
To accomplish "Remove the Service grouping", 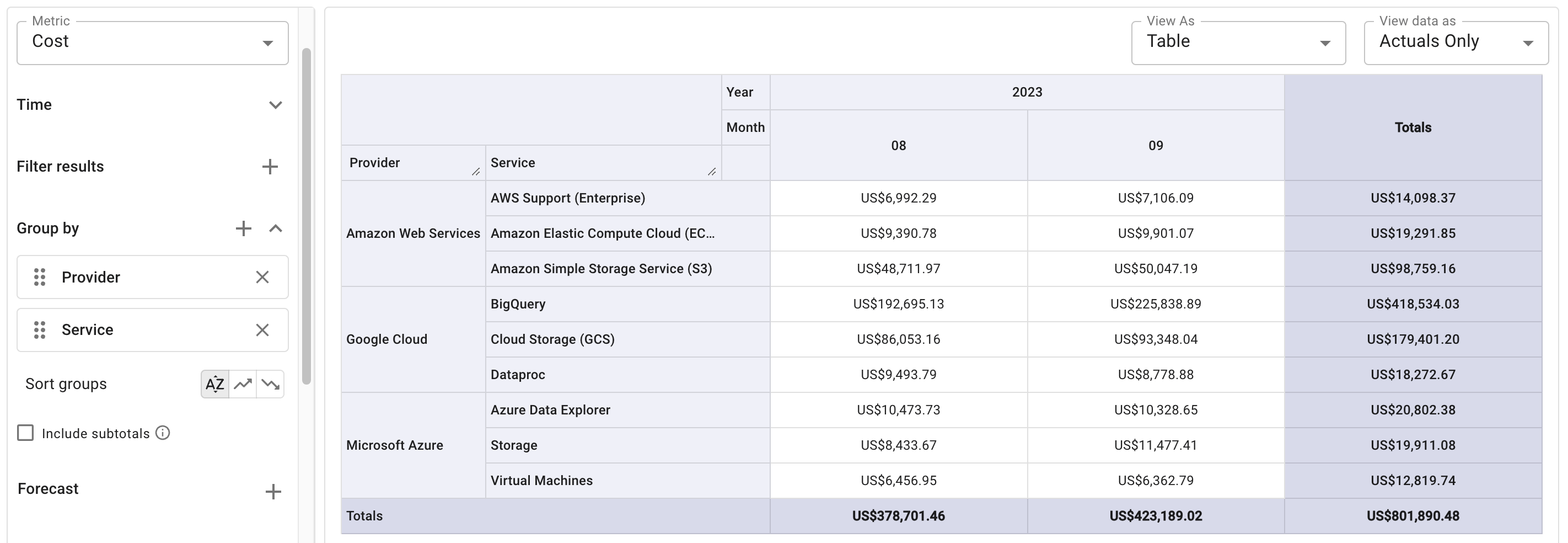I will click(x=262, y=329).
